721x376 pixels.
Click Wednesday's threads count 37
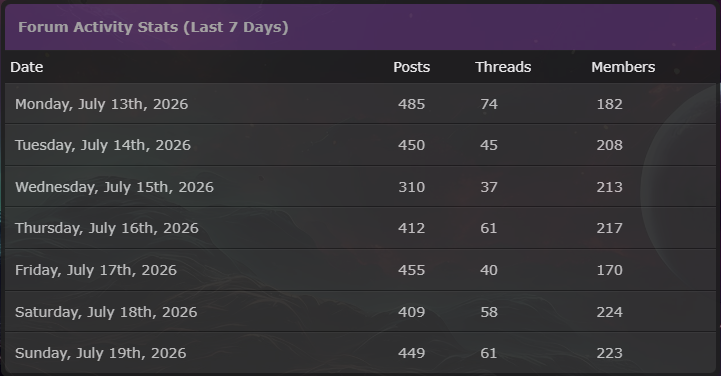489,187
